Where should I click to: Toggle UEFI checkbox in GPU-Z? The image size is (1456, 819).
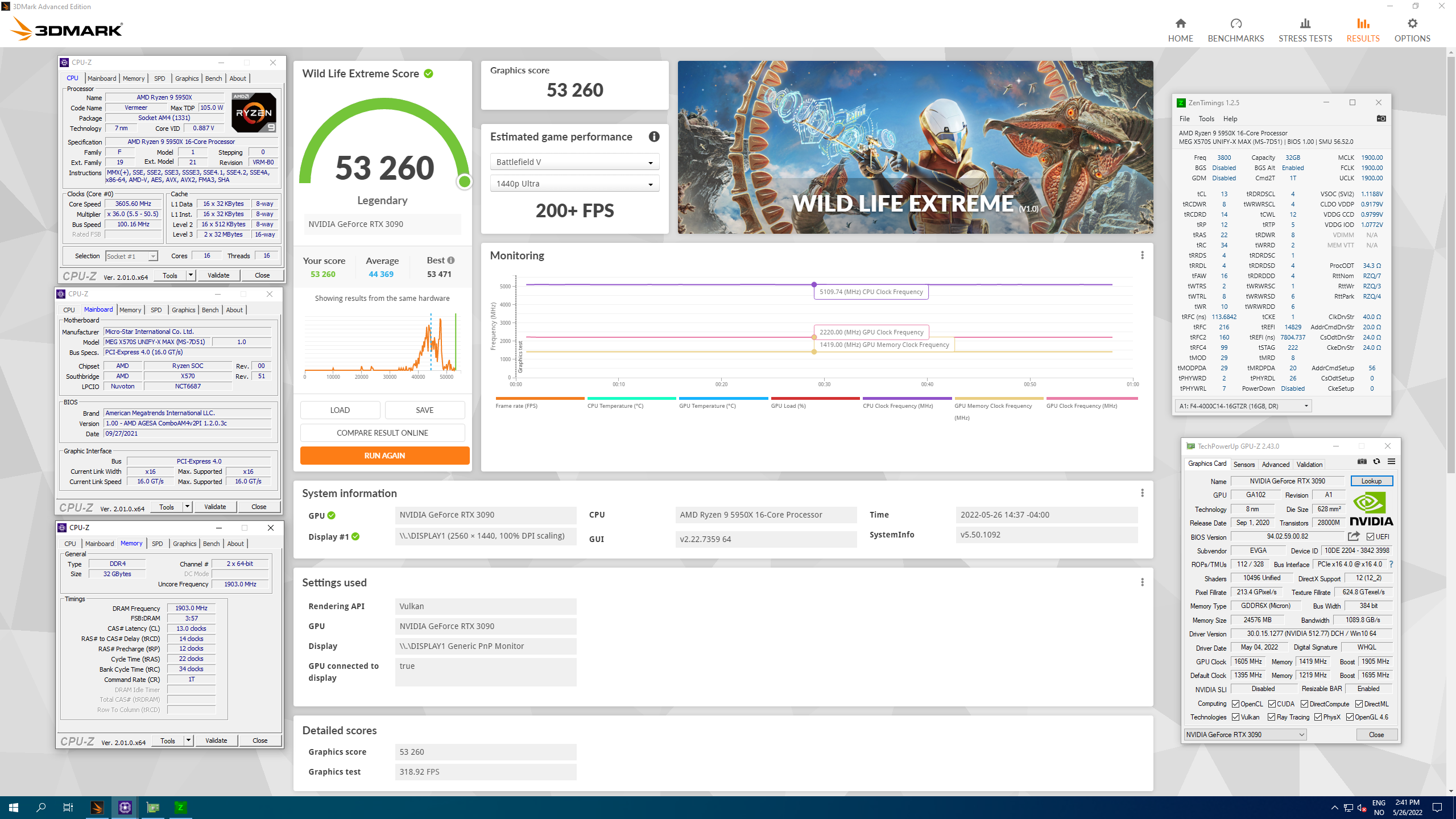click(1370, 536)
